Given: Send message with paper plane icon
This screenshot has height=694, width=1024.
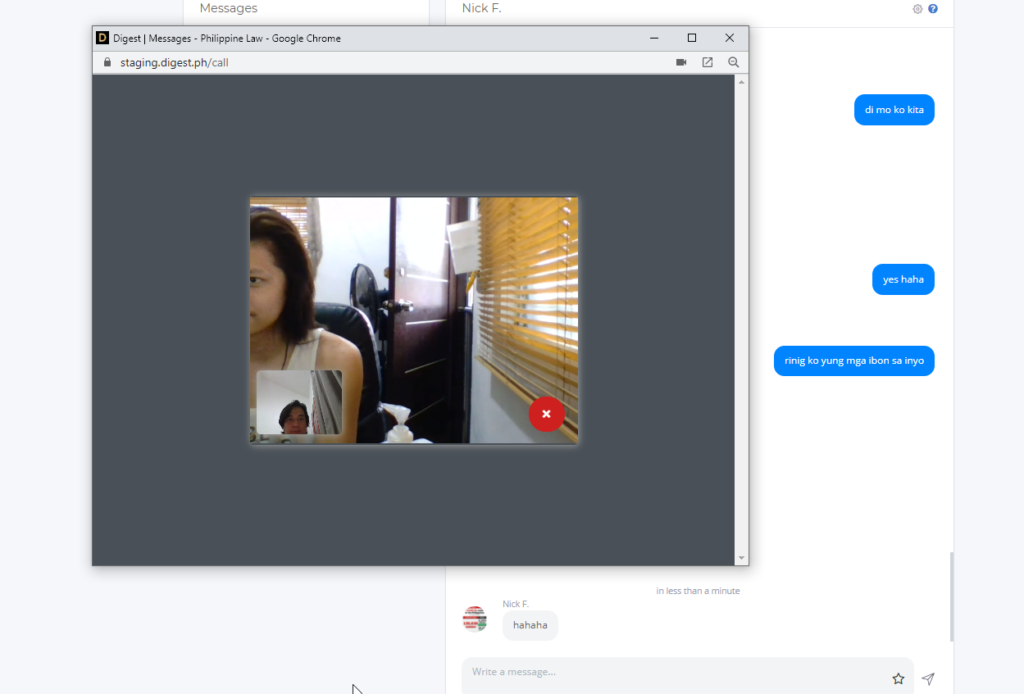Looking at the screenshot, I should (928, 679).
